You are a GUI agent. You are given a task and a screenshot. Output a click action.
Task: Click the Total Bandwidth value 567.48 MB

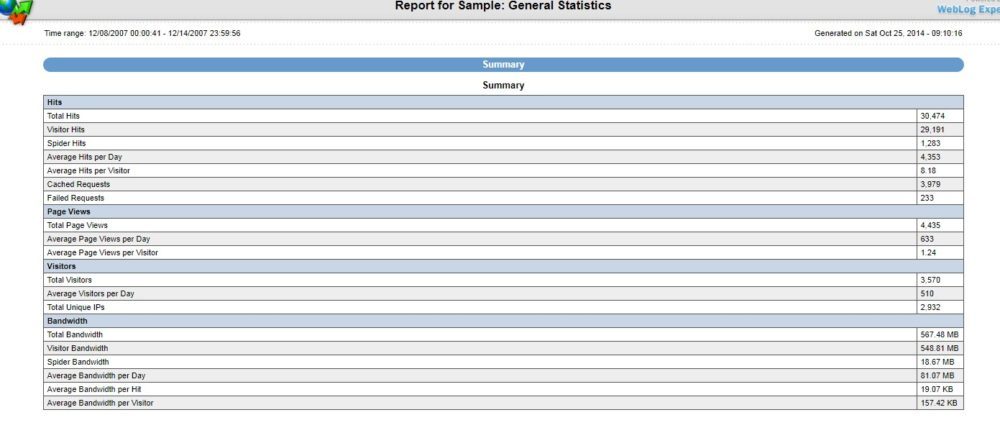pos(938,334)
